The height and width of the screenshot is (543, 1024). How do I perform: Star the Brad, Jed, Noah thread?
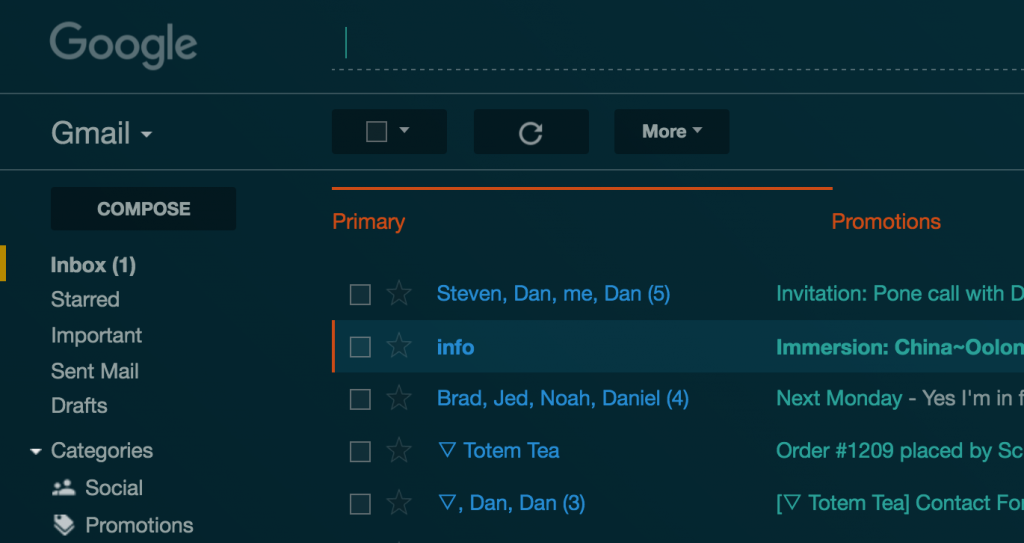pos(398,399)
